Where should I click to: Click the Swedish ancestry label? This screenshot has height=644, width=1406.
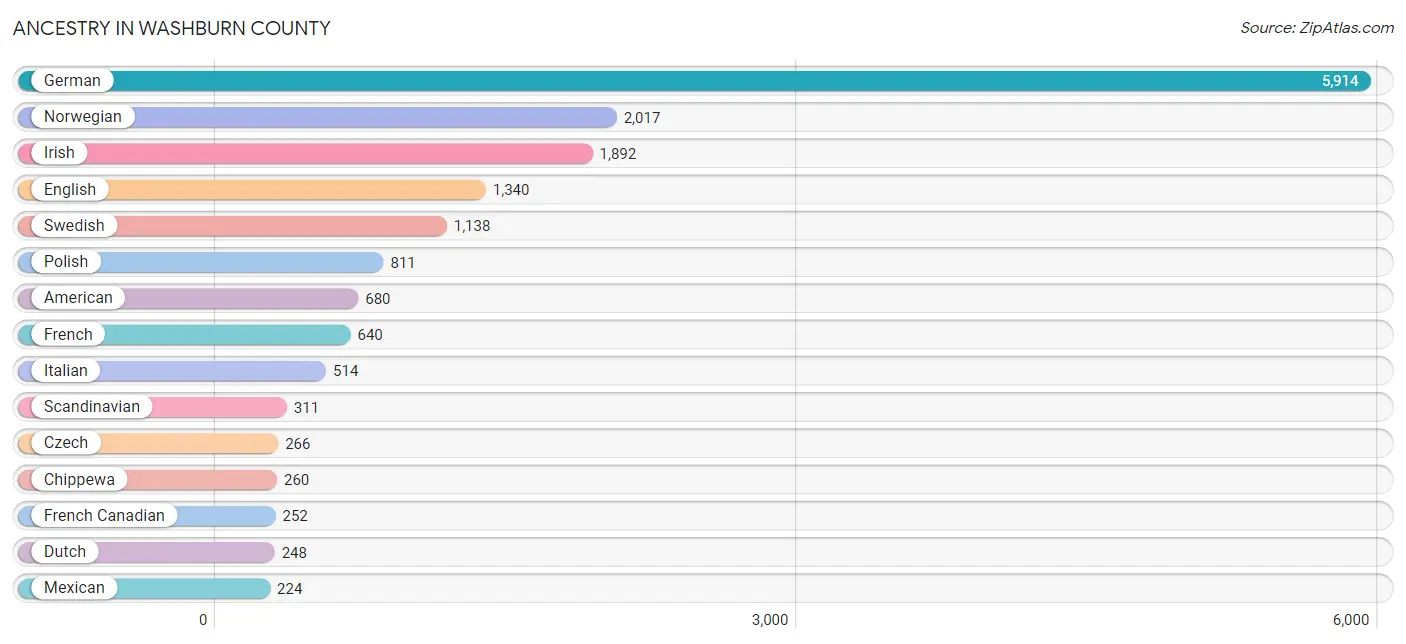74,225
